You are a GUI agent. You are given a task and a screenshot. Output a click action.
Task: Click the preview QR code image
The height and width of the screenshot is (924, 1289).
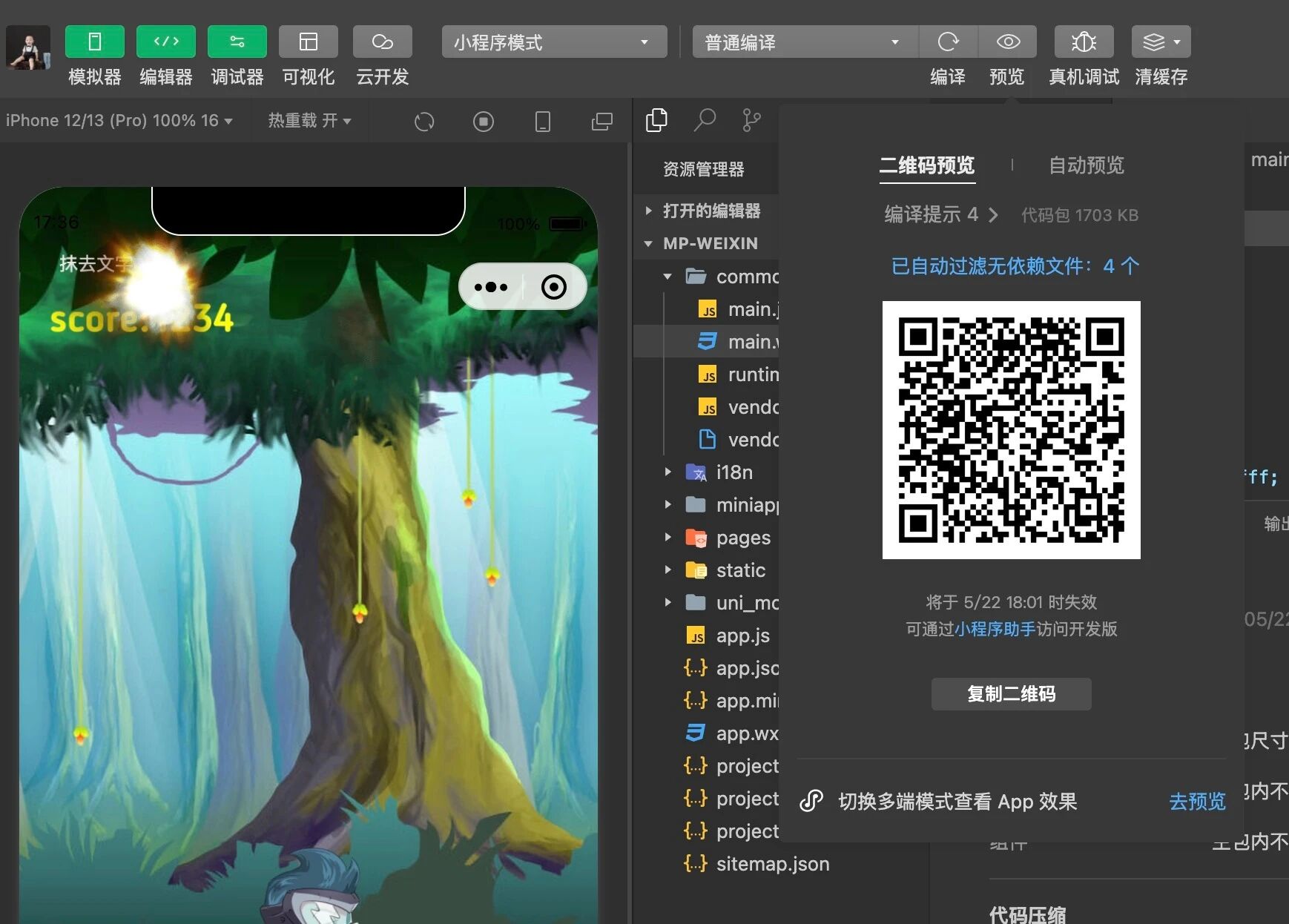pos(1011,430)
